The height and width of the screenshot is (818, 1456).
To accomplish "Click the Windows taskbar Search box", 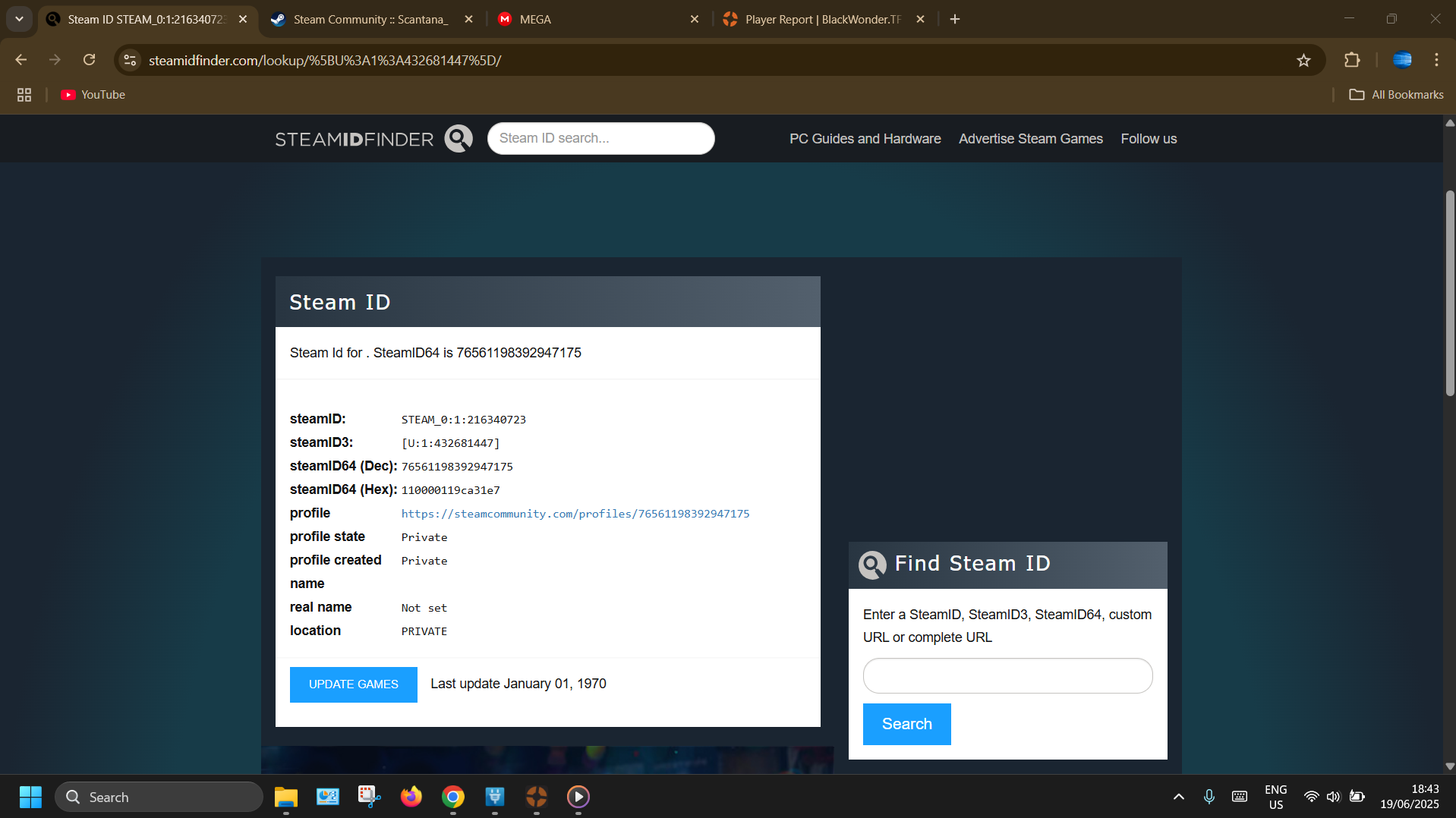I will point(159,797).
